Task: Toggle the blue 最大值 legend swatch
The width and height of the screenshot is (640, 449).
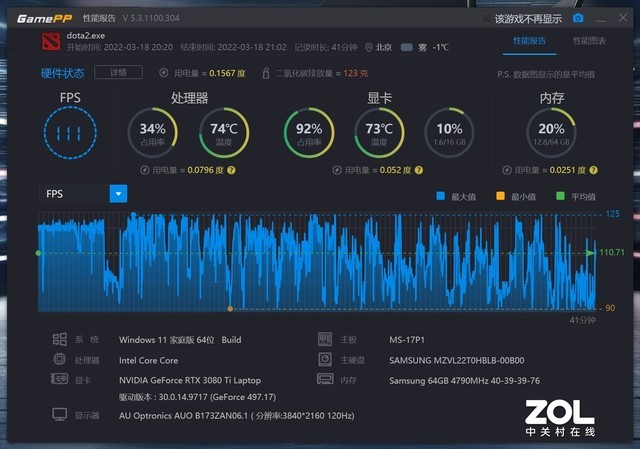Action: 440,196
